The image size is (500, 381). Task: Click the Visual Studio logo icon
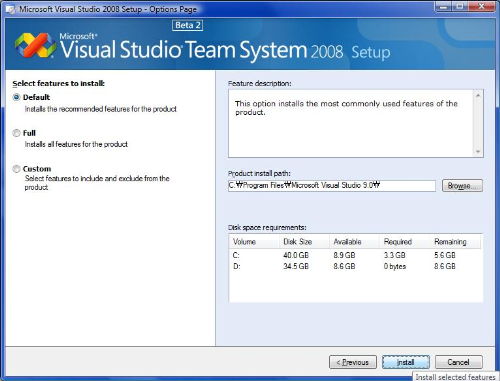[x=36, y=45]
